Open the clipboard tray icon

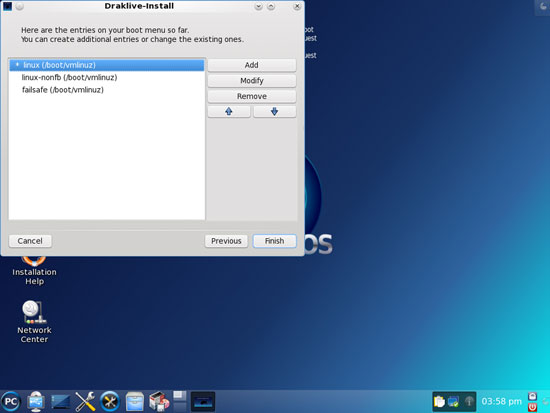click(x=440, y=401)
